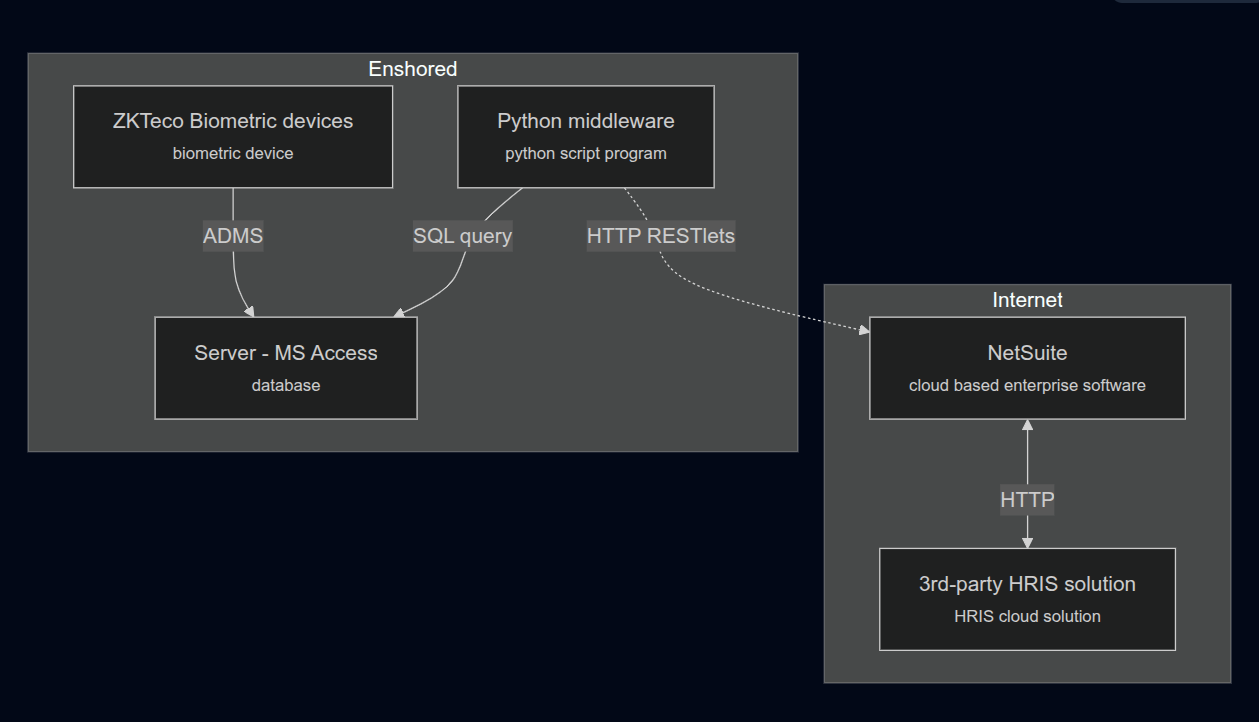Select the ZKTeco Biometric devices node

click(x=233, y=137)
